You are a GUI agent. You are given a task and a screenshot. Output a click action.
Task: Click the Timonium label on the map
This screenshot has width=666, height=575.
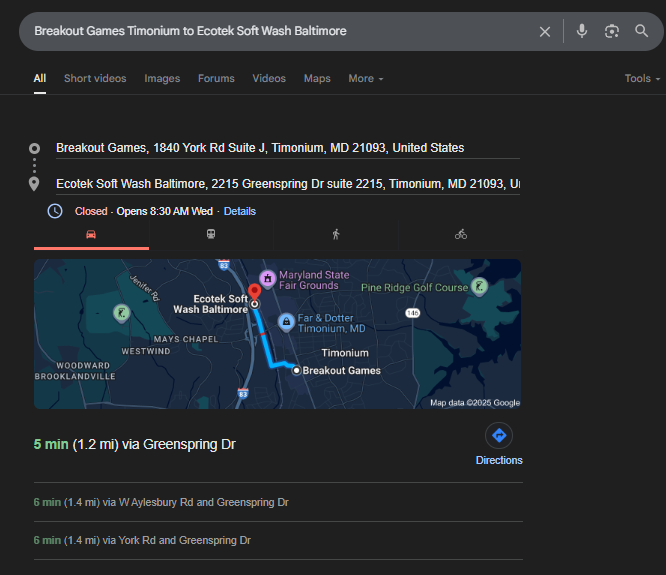(345, 353)
